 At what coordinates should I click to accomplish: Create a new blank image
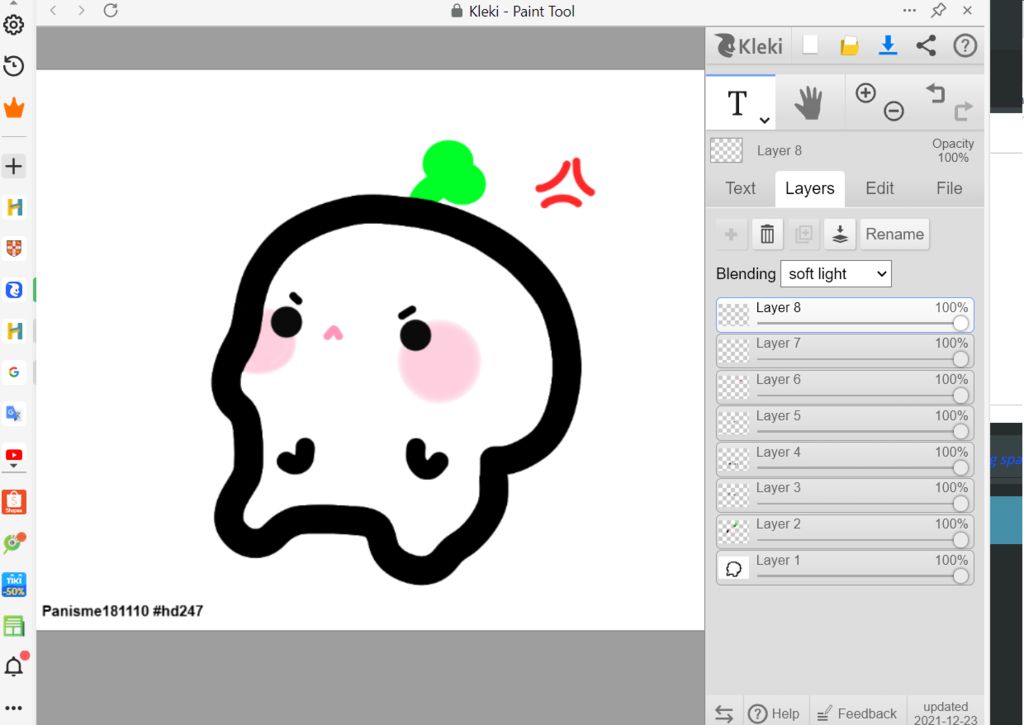tap(810, 45)
